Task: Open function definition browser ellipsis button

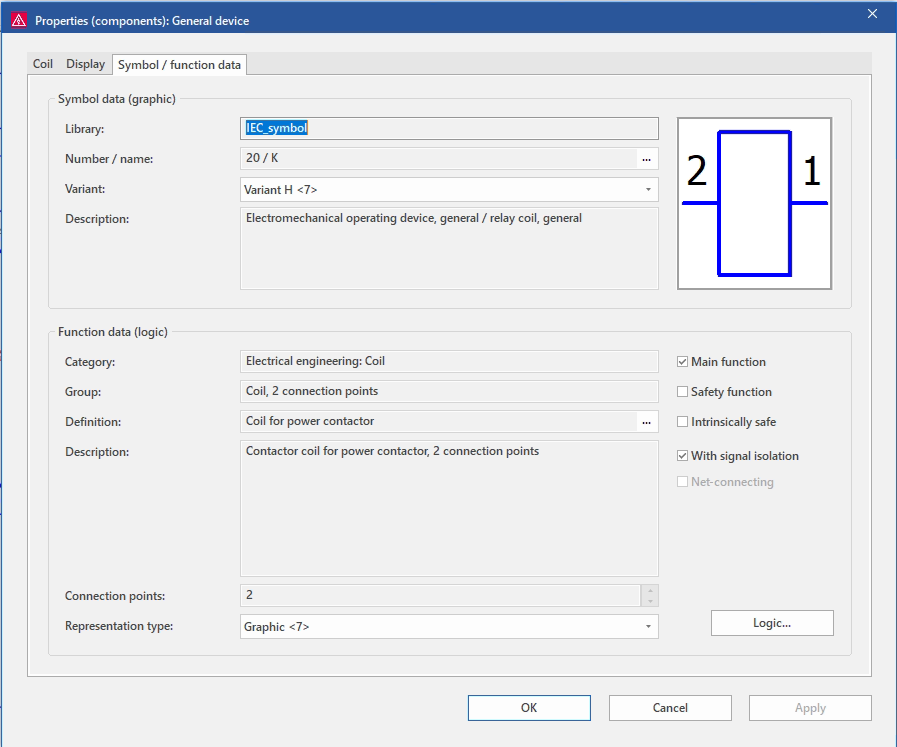Action: click(x=646, y=422)
